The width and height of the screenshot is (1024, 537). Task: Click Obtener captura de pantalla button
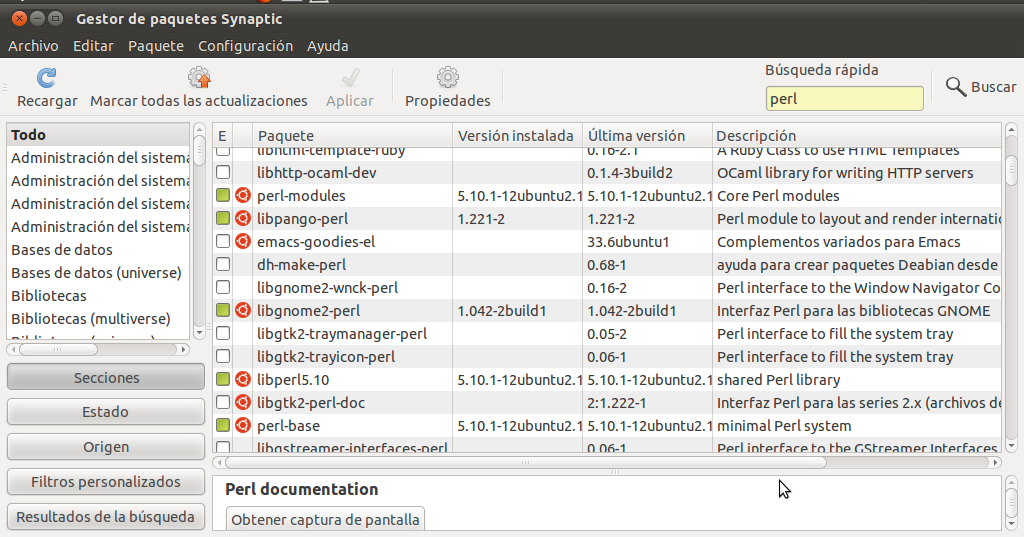(x=325, y=519)
